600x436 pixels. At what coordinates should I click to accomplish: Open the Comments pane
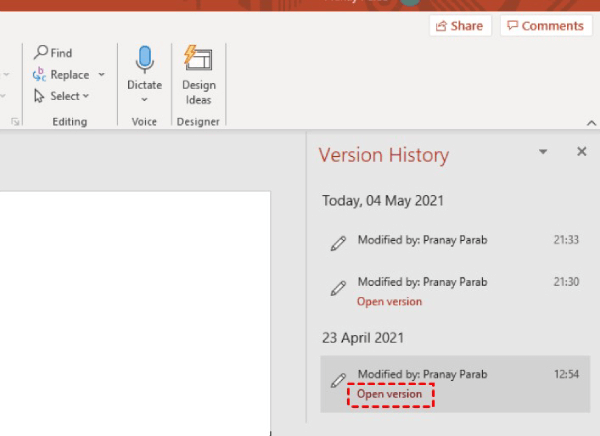546,26
